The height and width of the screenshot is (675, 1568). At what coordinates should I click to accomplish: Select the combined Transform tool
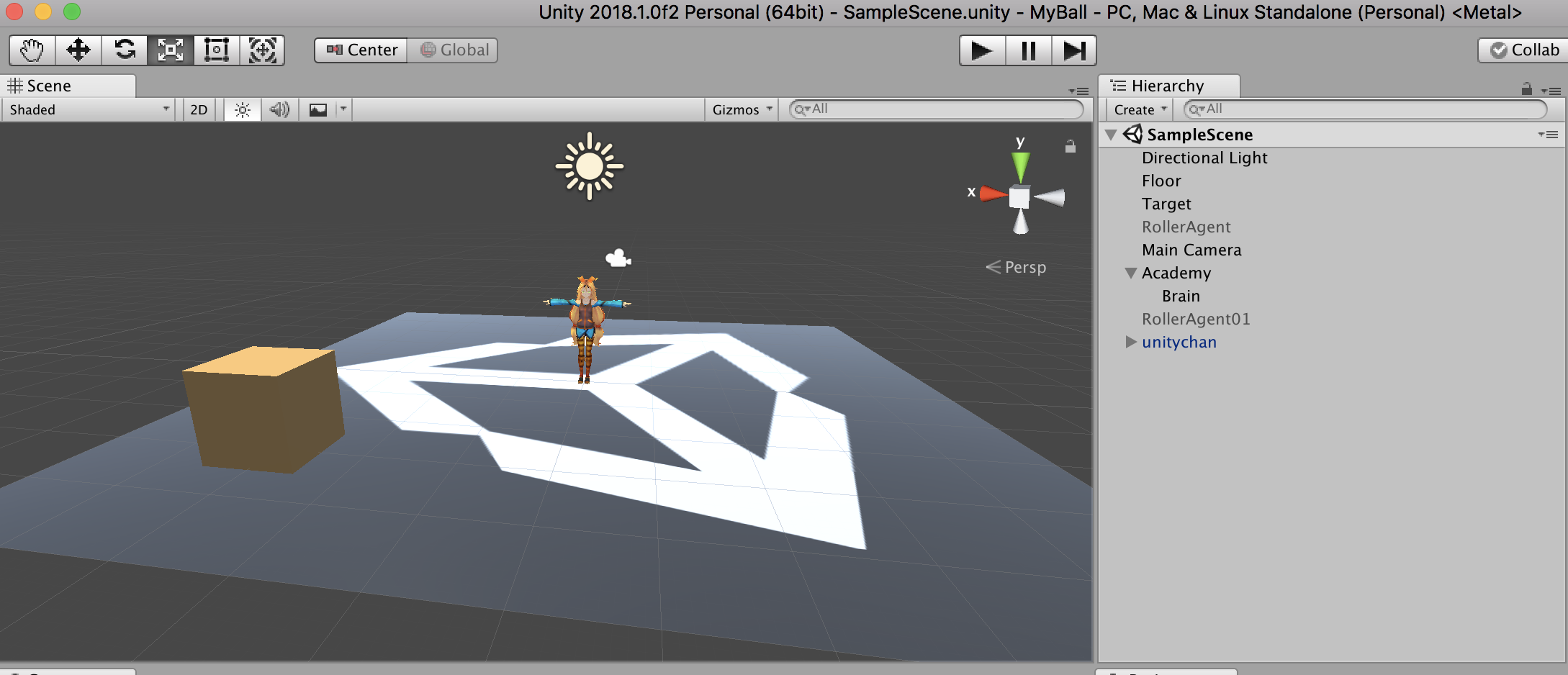coord(262,50)
